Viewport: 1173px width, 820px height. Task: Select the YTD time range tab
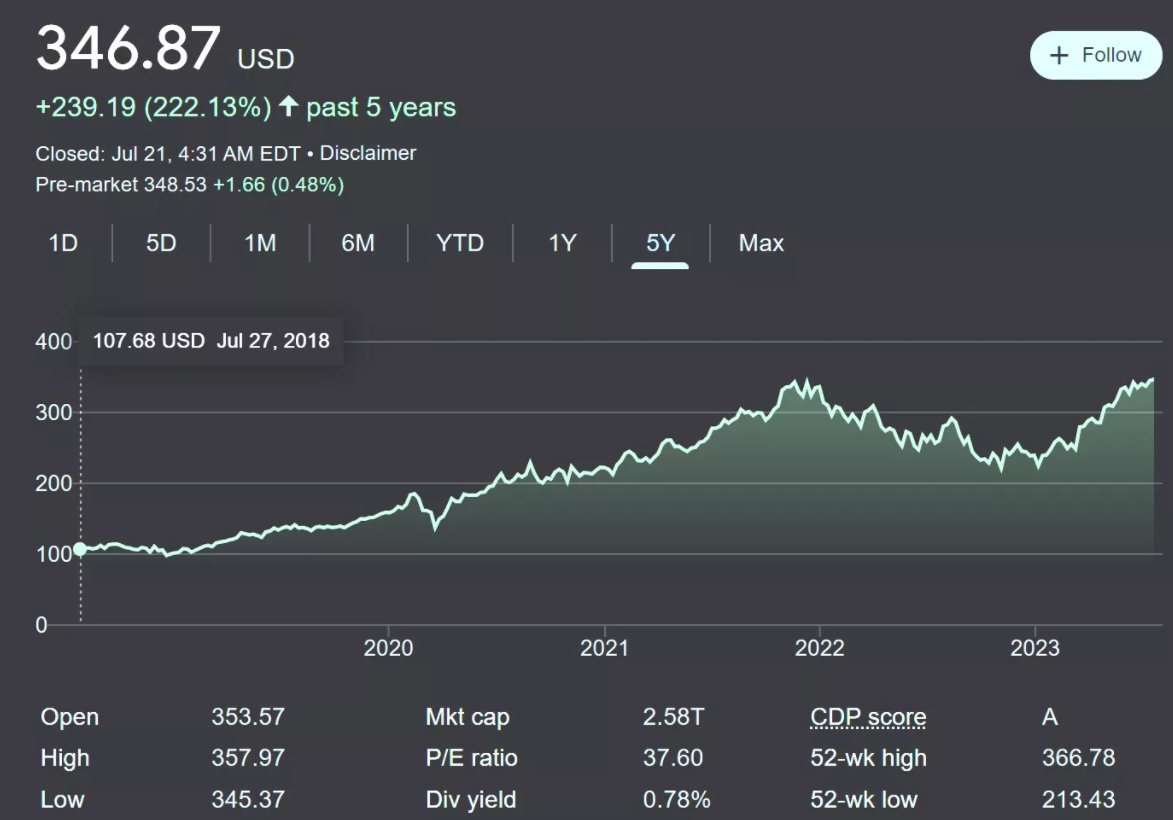460,243
